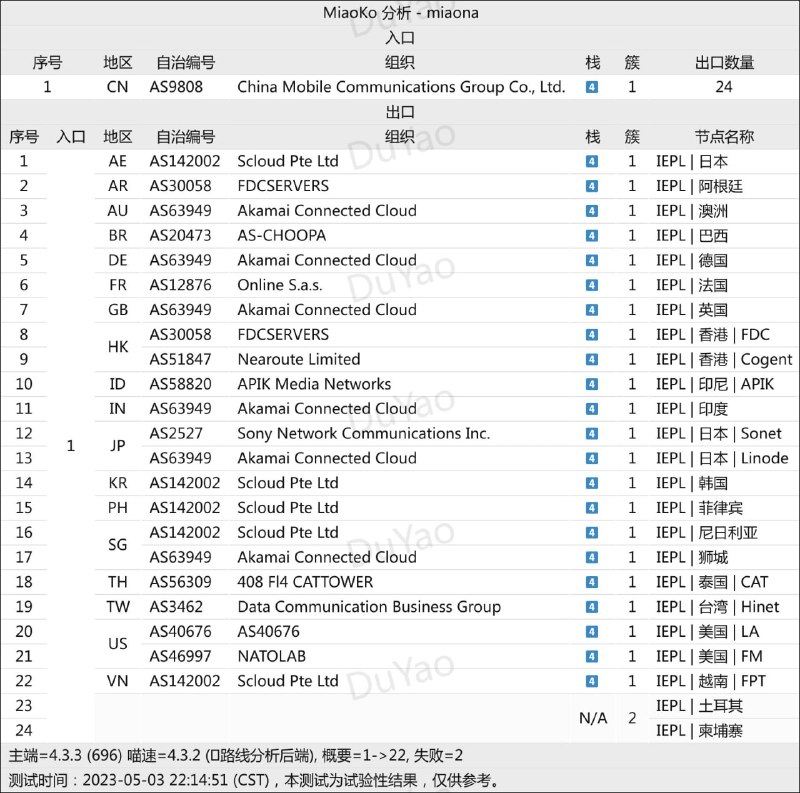This screenshot has height=793, width=800.
Task: Select the IPv4 badge beside NATOLAB
Action: point(592,656)
